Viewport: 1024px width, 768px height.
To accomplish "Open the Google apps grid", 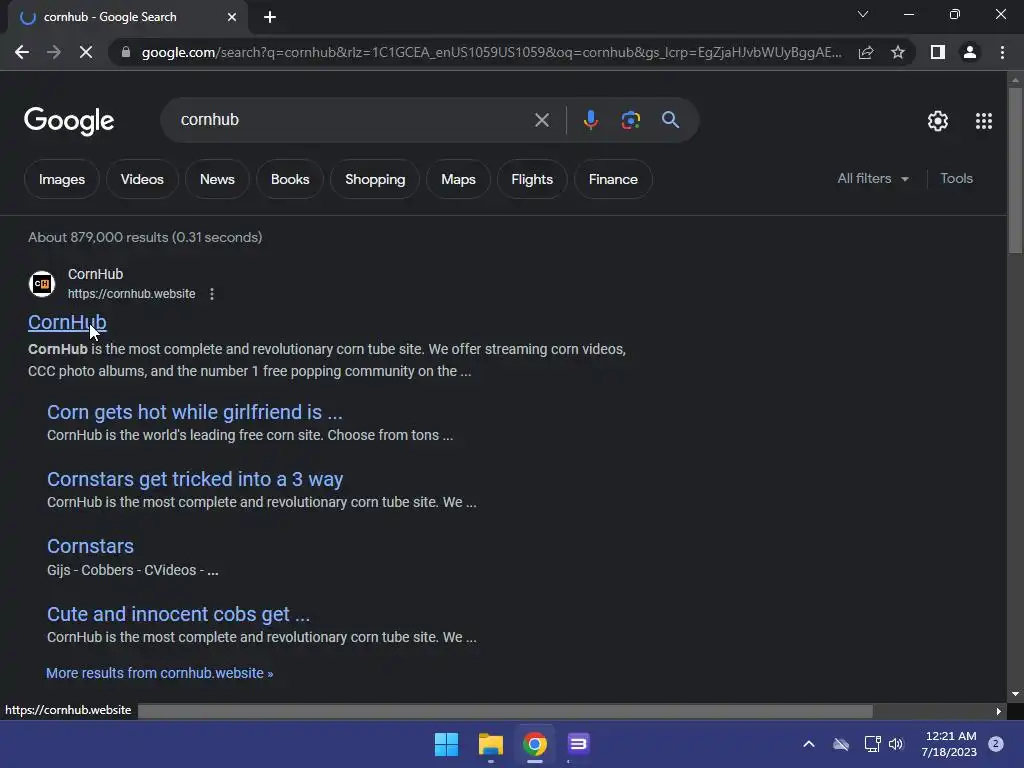I will (x=984, y=121).
